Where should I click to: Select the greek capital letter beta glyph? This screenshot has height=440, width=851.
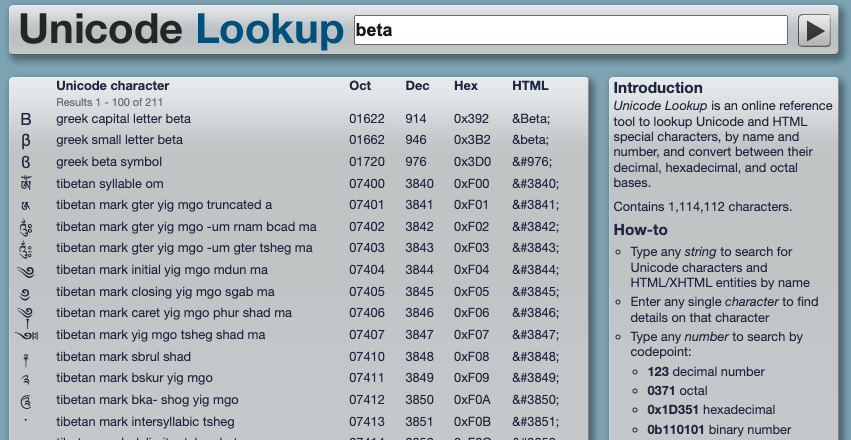tap(26, 119)
